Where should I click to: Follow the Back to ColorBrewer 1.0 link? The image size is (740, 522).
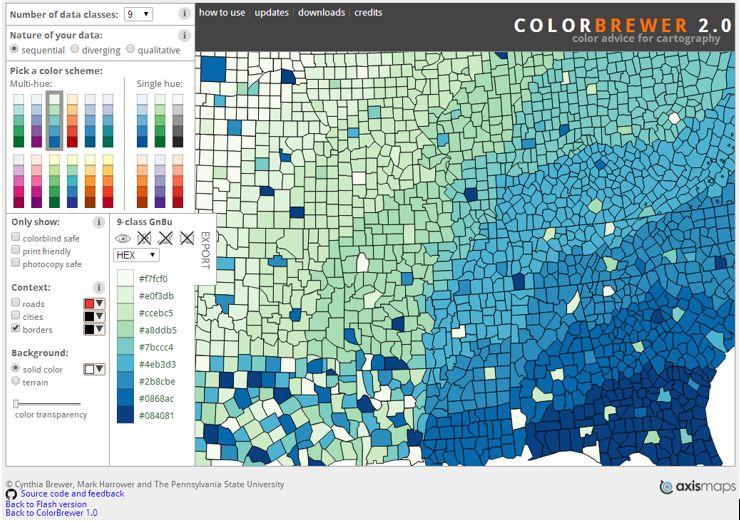(51, 513)
